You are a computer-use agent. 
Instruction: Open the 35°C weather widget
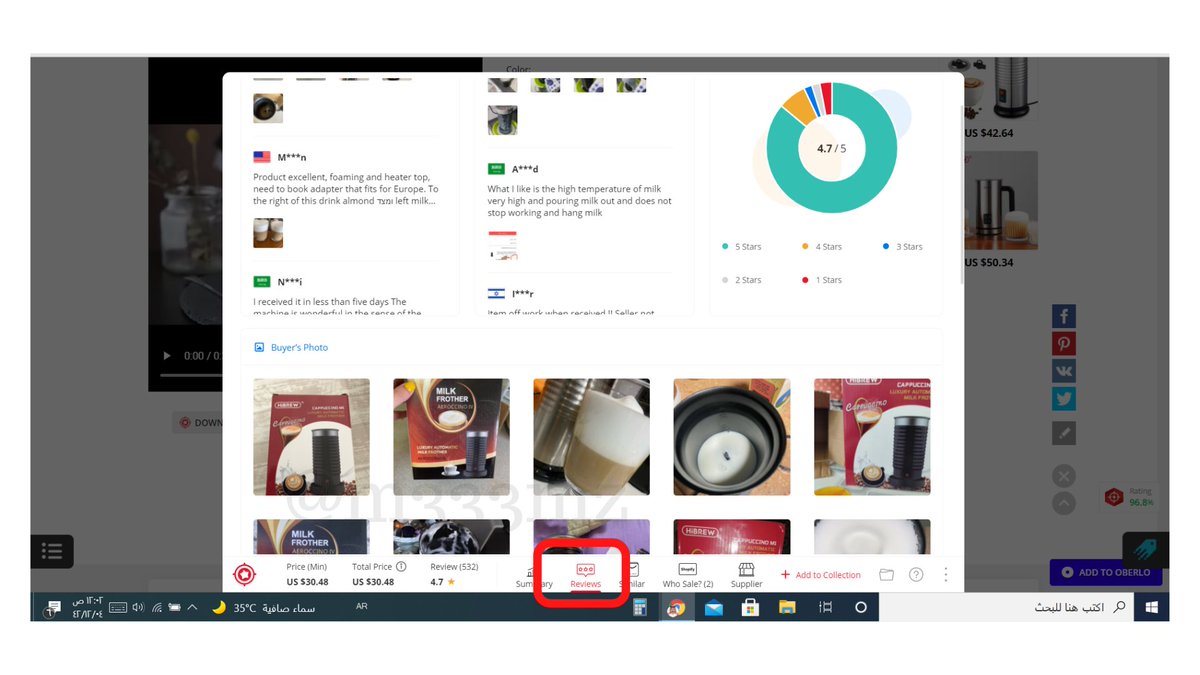coord(264,607)
